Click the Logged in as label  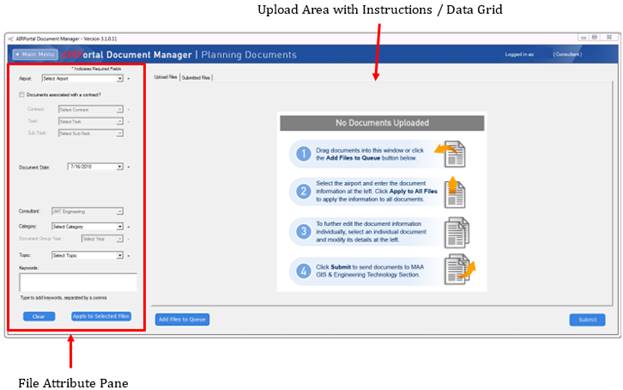click(x=519, y=54)
